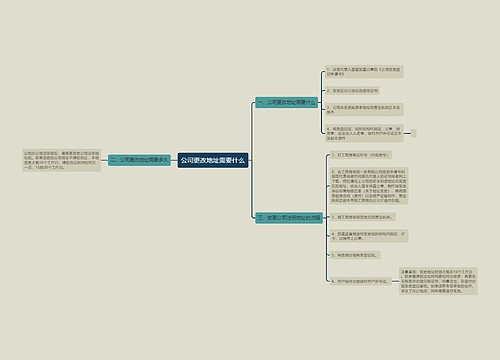Click the leftmost note under branch 二
This screenshot has height=360, width=500.
[62, 160]
